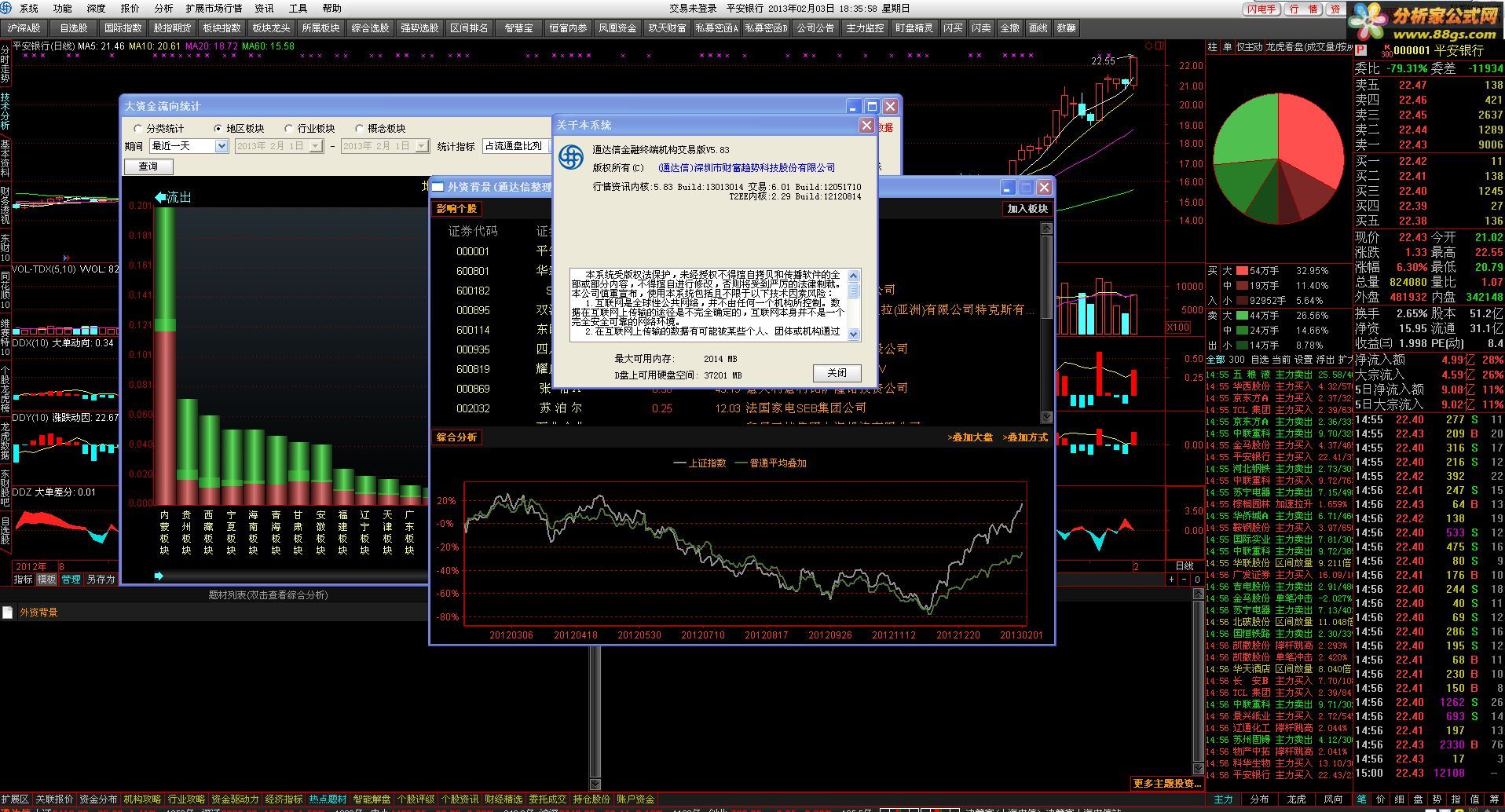Switch to the 热点题材 bottom tab

(328, 799)
